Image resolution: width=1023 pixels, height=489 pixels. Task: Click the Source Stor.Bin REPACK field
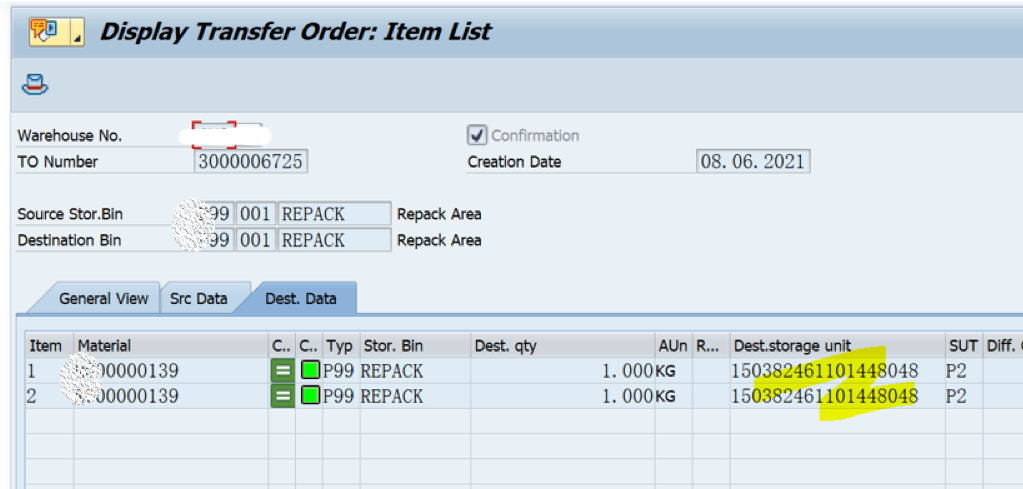click(x=335, y=214)
